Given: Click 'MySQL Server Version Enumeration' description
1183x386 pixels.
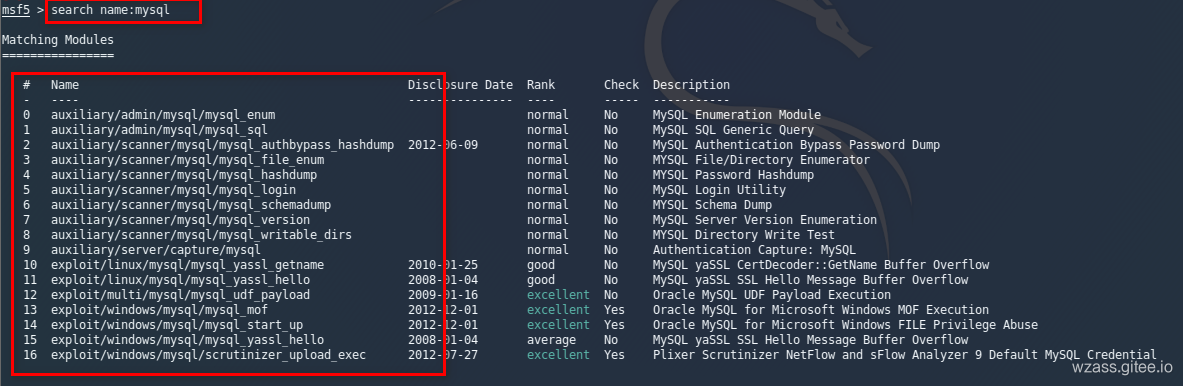Looking at the screenshot, I should [x=764, y=220].
